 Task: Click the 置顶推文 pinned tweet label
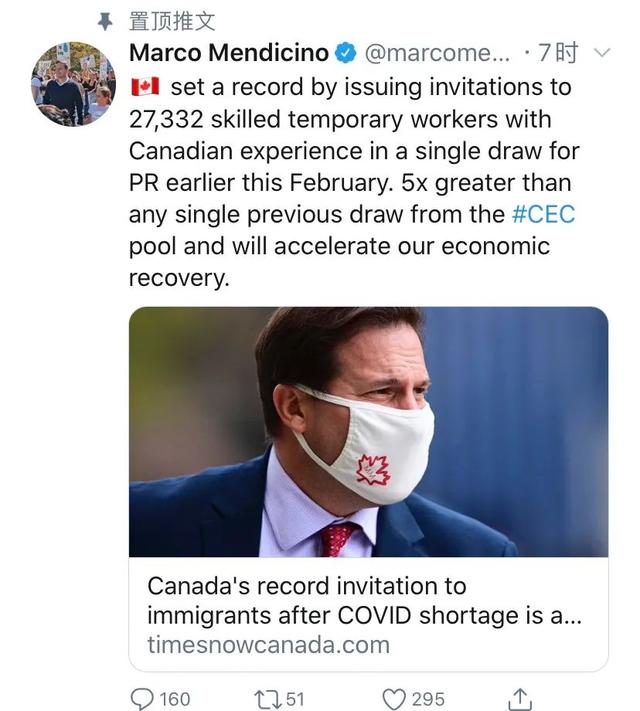[172, 20]
